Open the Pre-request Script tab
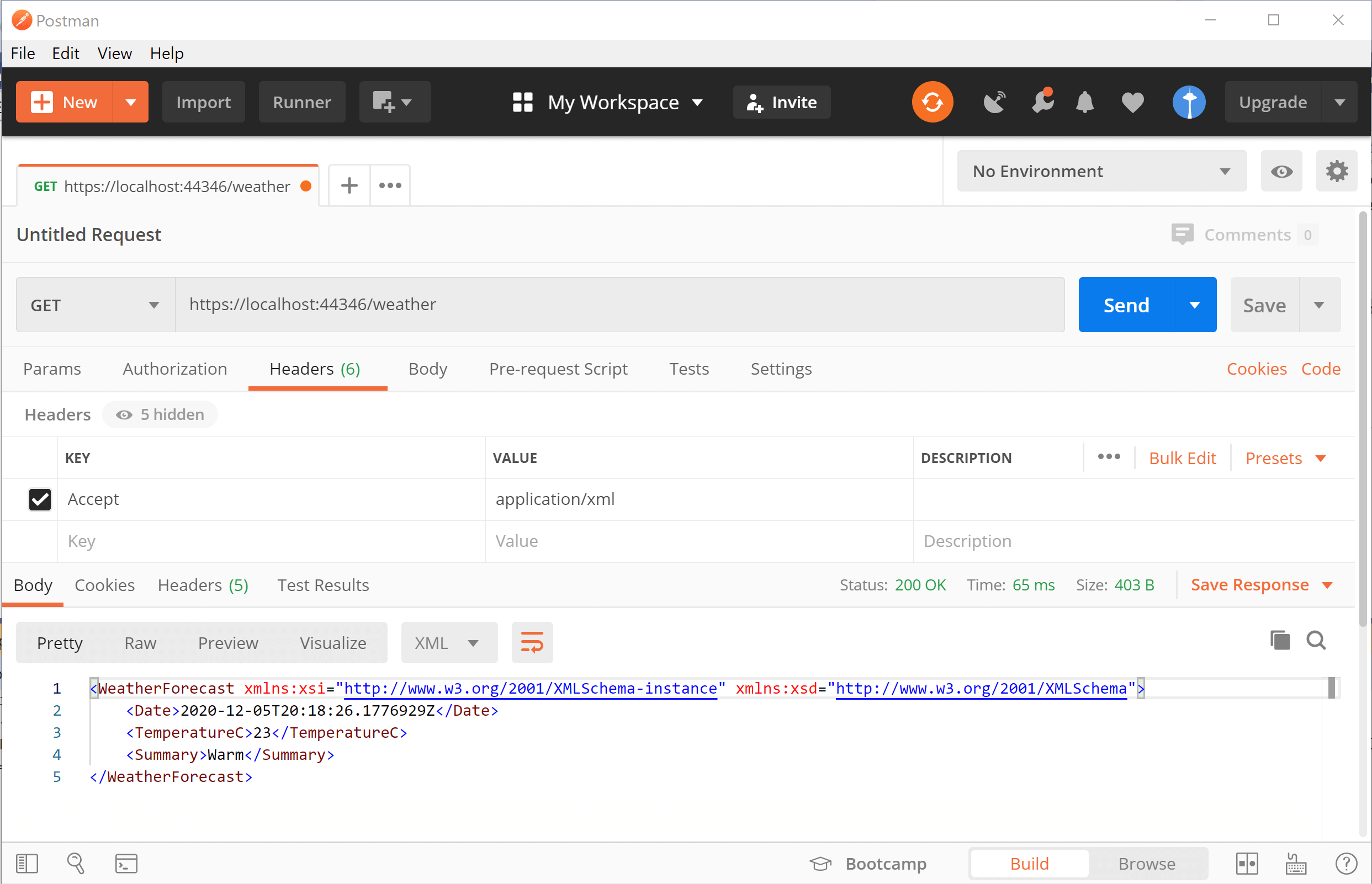This screenshot has width=1372, height=884. (558, 369)
